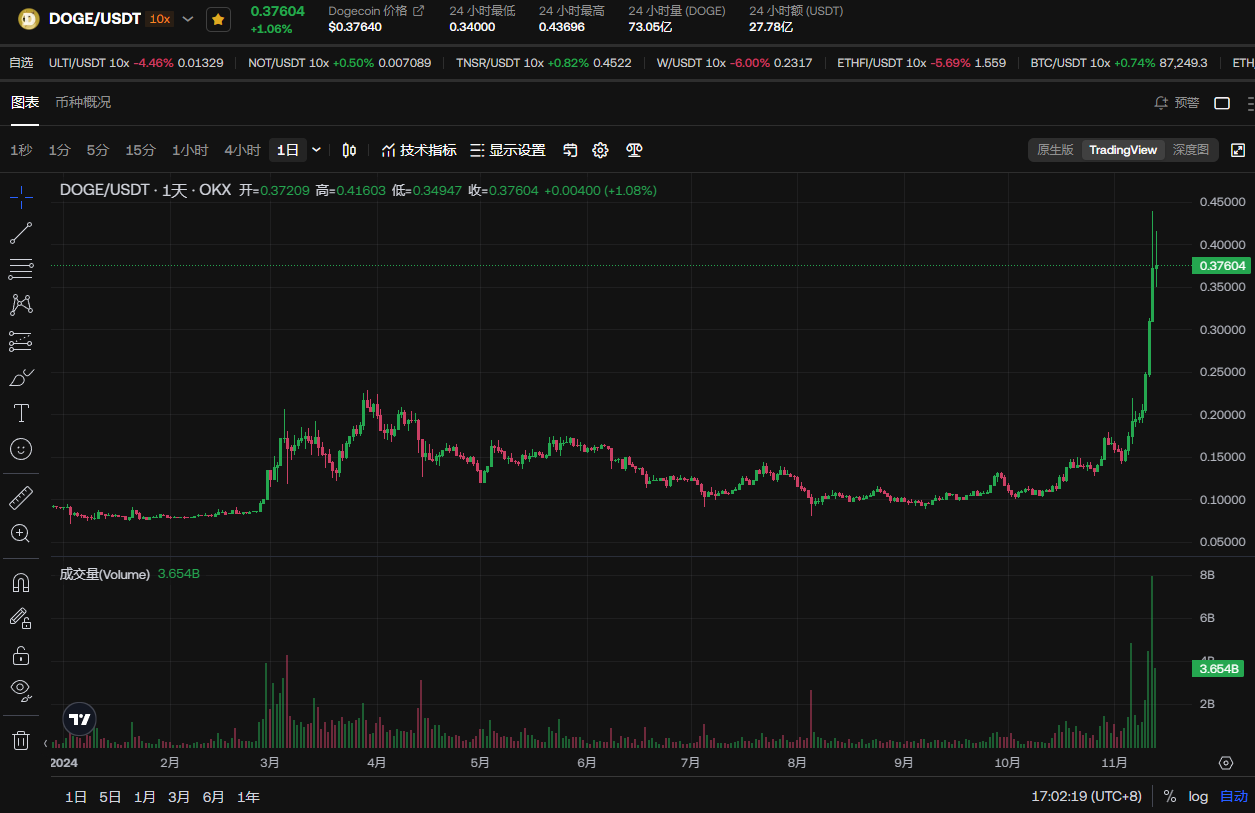Select the crosshair cursor tool
Viewport: 1255px width, 813px height.
21,196
